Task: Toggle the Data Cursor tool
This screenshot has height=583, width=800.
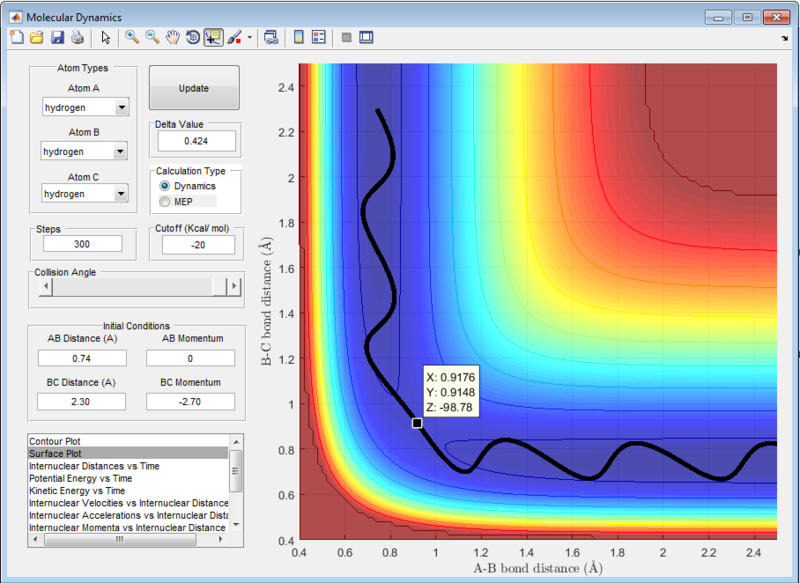Action: click(x=213, y=38)
